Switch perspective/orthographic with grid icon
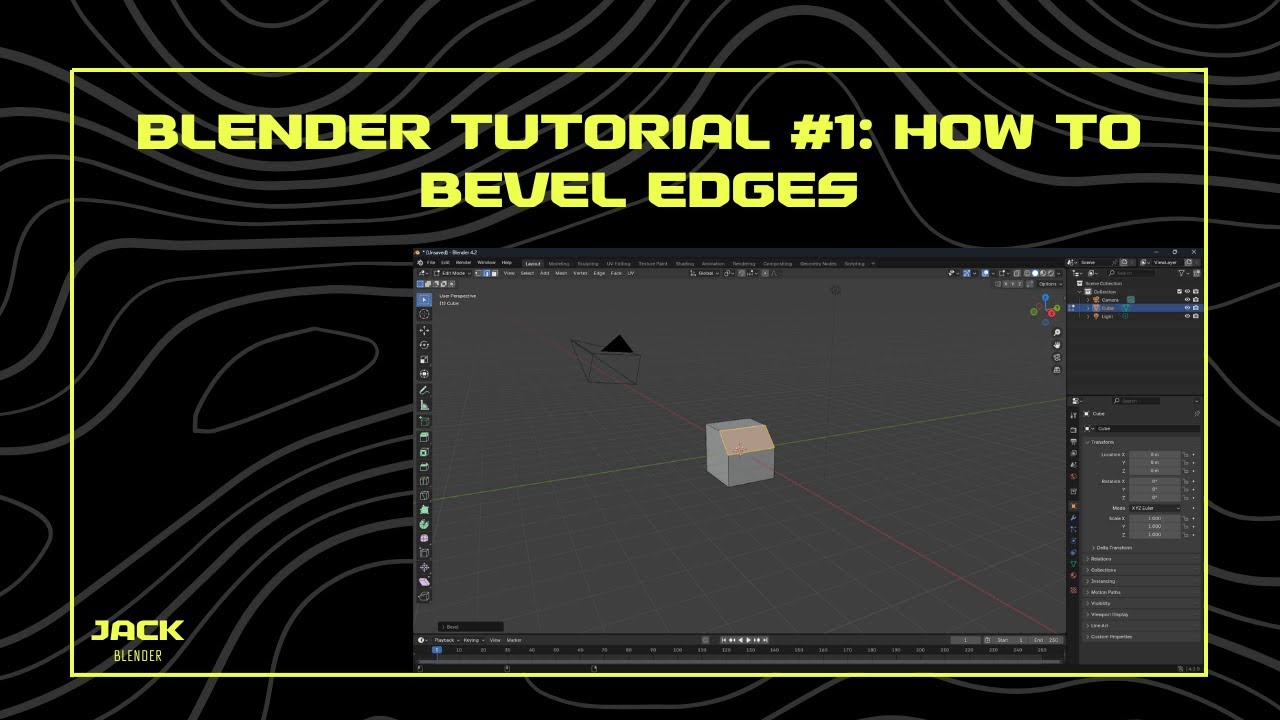This screenshot has width=1280, height=720. point(1057,369)
